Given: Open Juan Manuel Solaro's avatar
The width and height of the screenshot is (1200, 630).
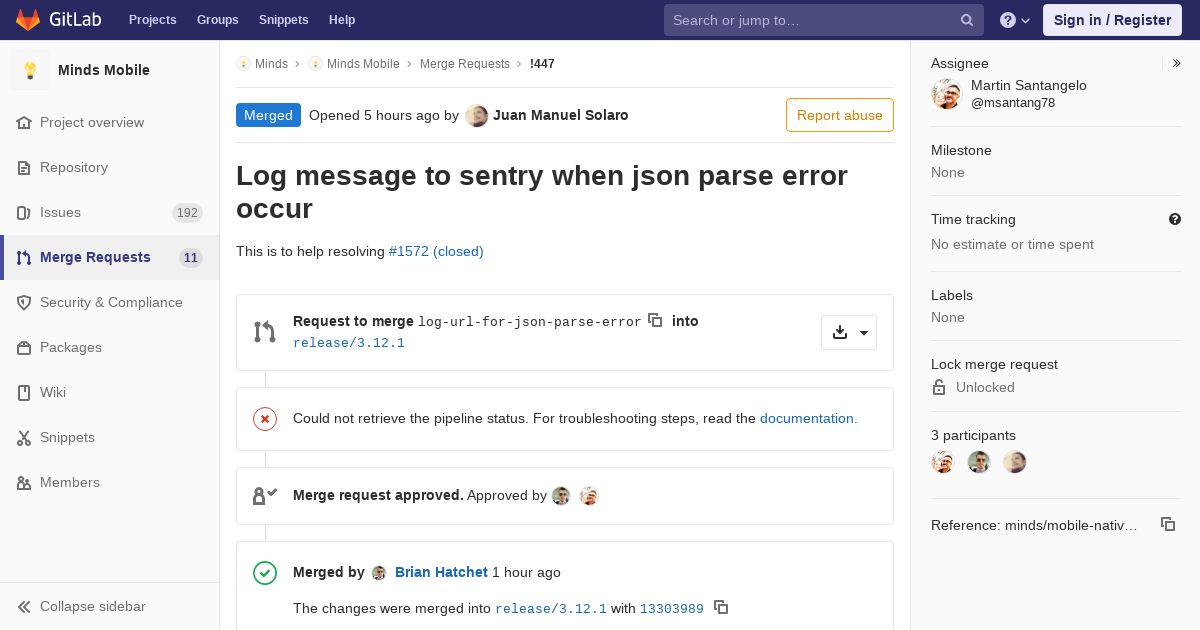Looking at the screenshot, I should click(477, 115).
